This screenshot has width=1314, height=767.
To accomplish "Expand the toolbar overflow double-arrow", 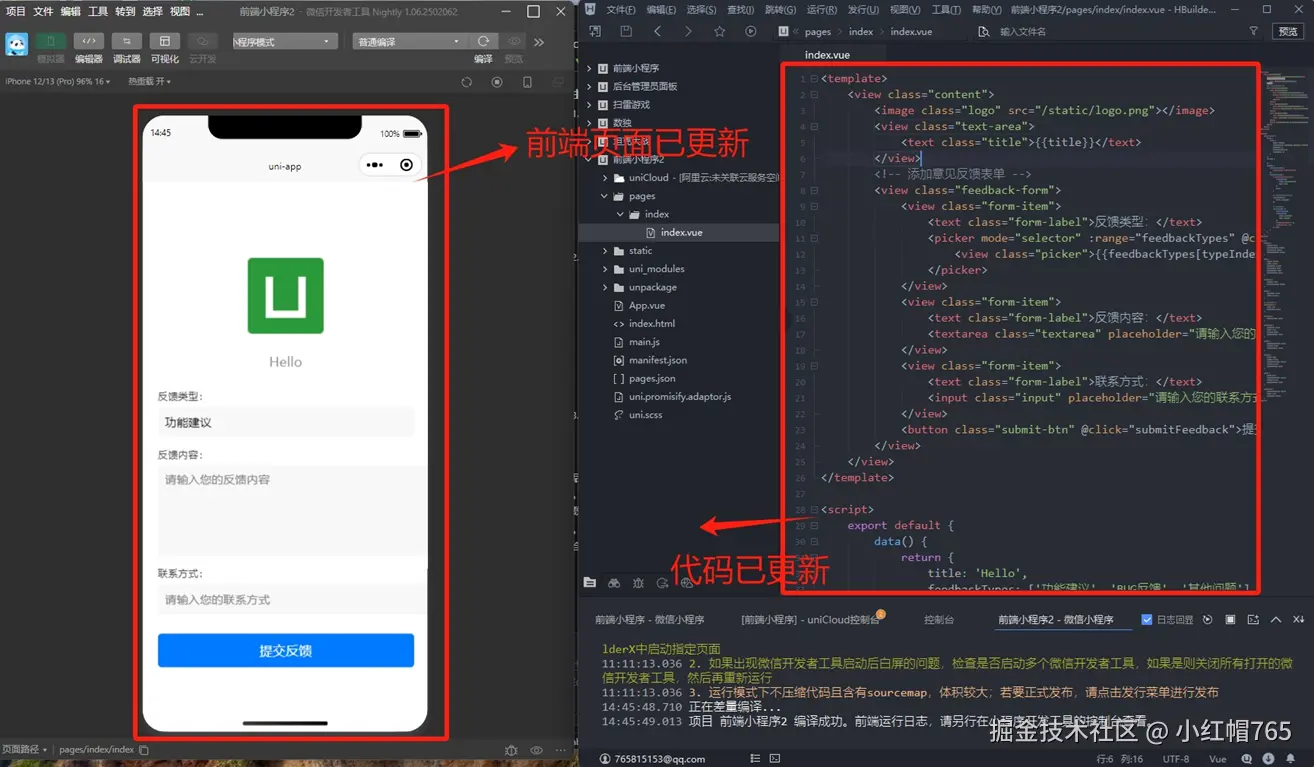I will pos(539,42).
